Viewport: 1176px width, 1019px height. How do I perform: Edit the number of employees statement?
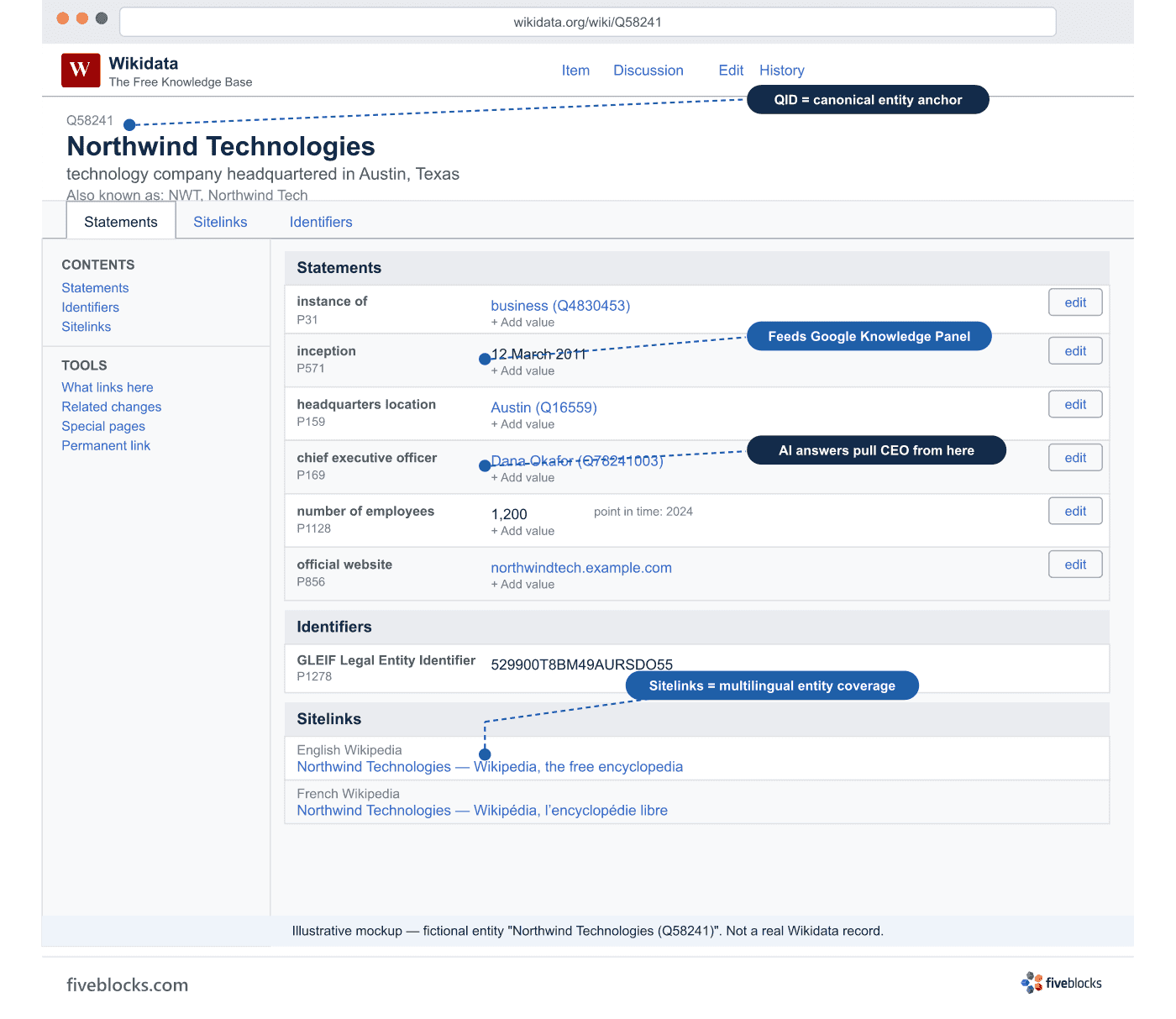pyautogui.click(x=1075, y=511)
